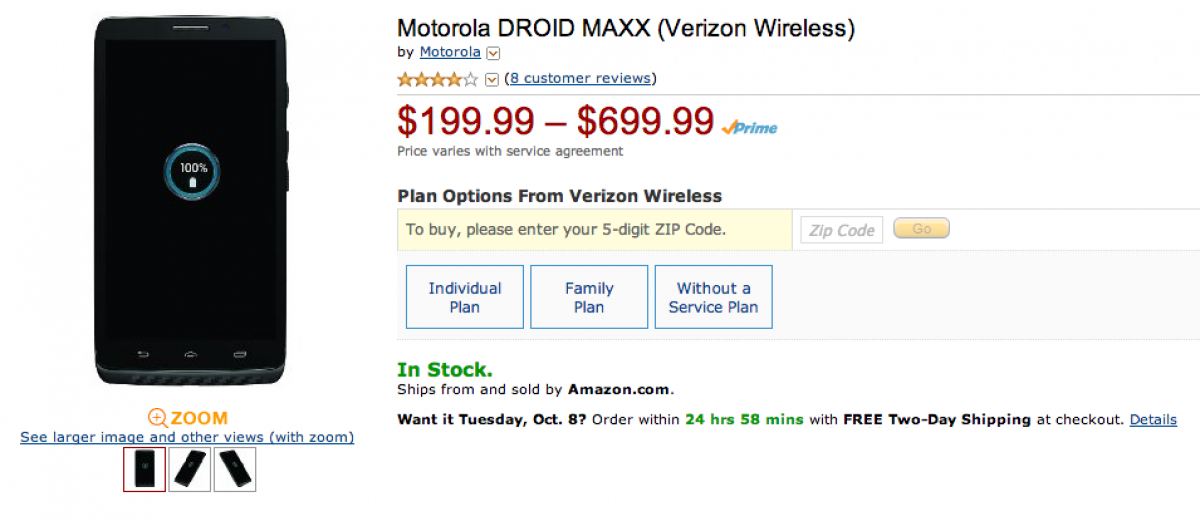Expand the dropdown arrow next to Motorola

point(493,53)
